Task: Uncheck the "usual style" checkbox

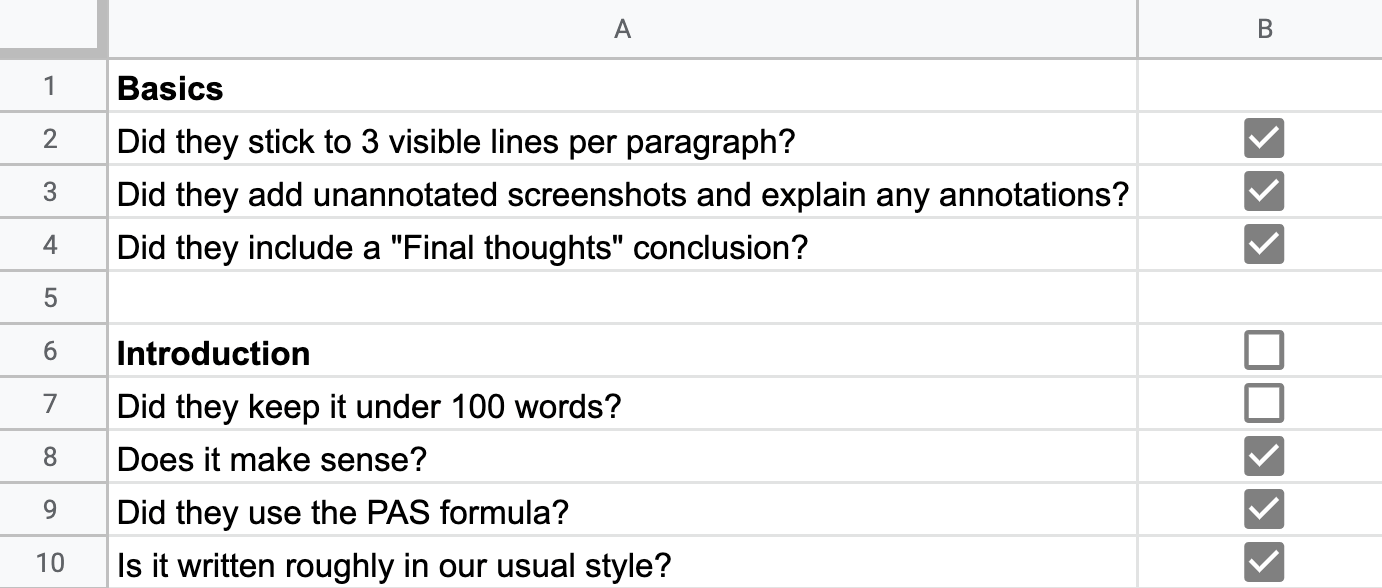Action: 1263,561
